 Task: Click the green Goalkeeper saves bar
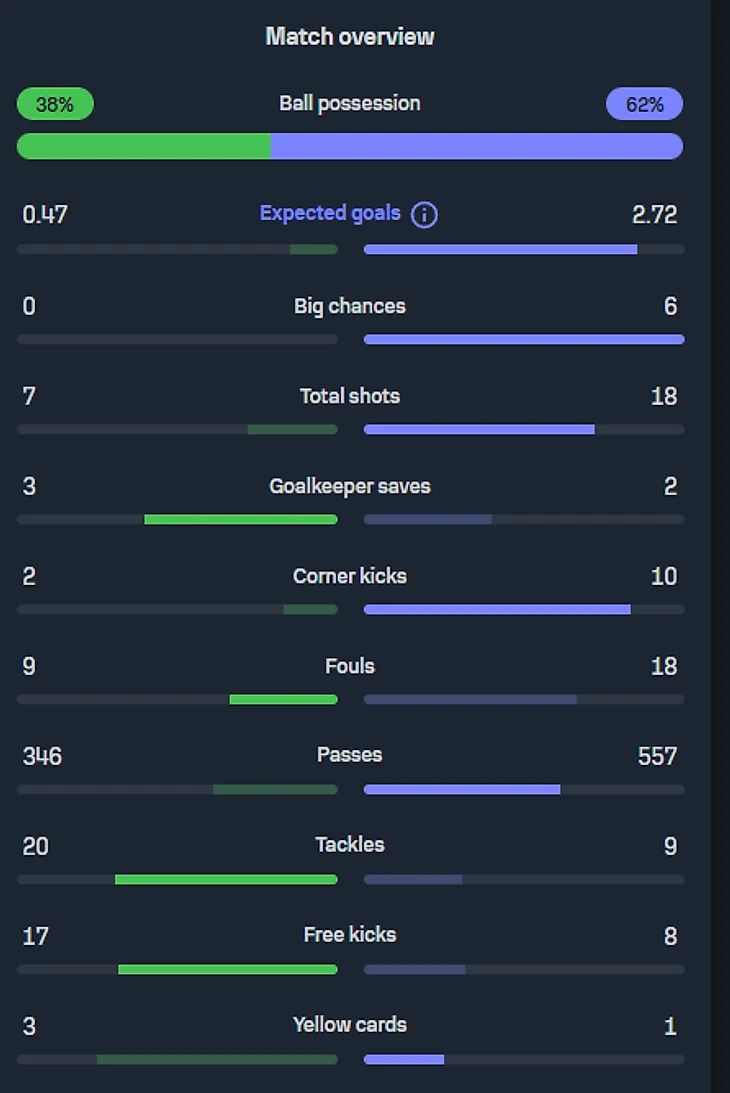pyautogui.click(x=240, y=520)
